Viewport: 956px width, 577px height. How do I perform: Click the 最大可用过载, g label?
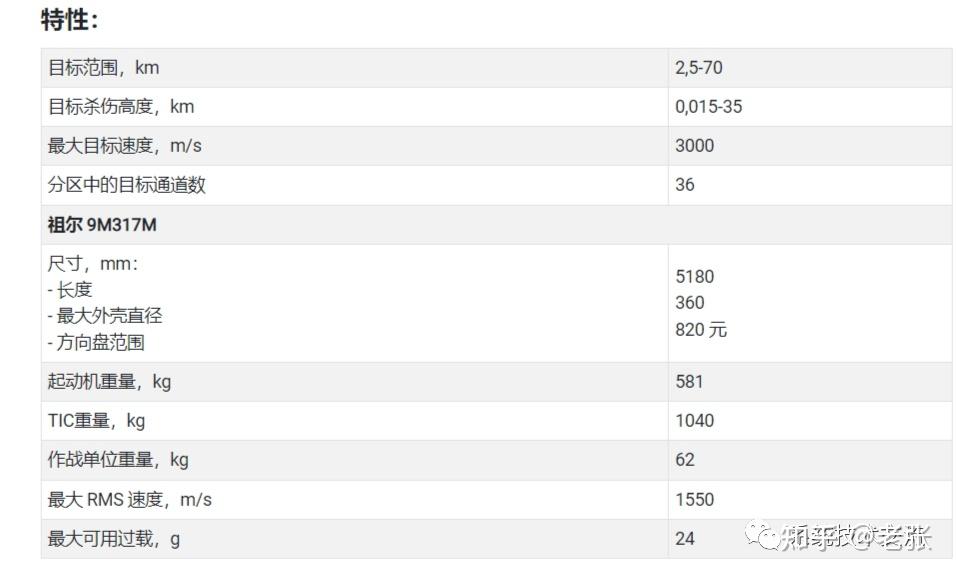[x=114, y=539]
